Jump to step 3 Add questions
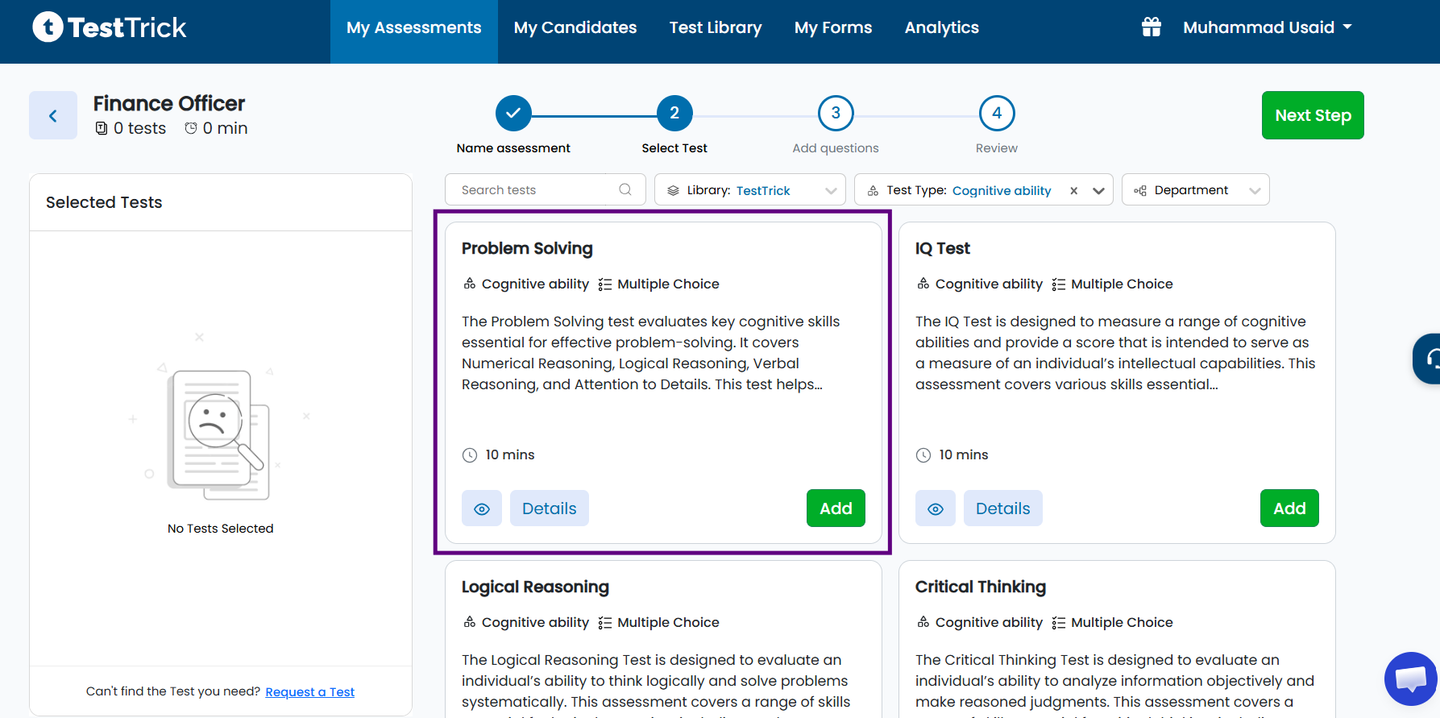Image resolution: width=1440 pixels, height=718 pixels. point(835,114)
